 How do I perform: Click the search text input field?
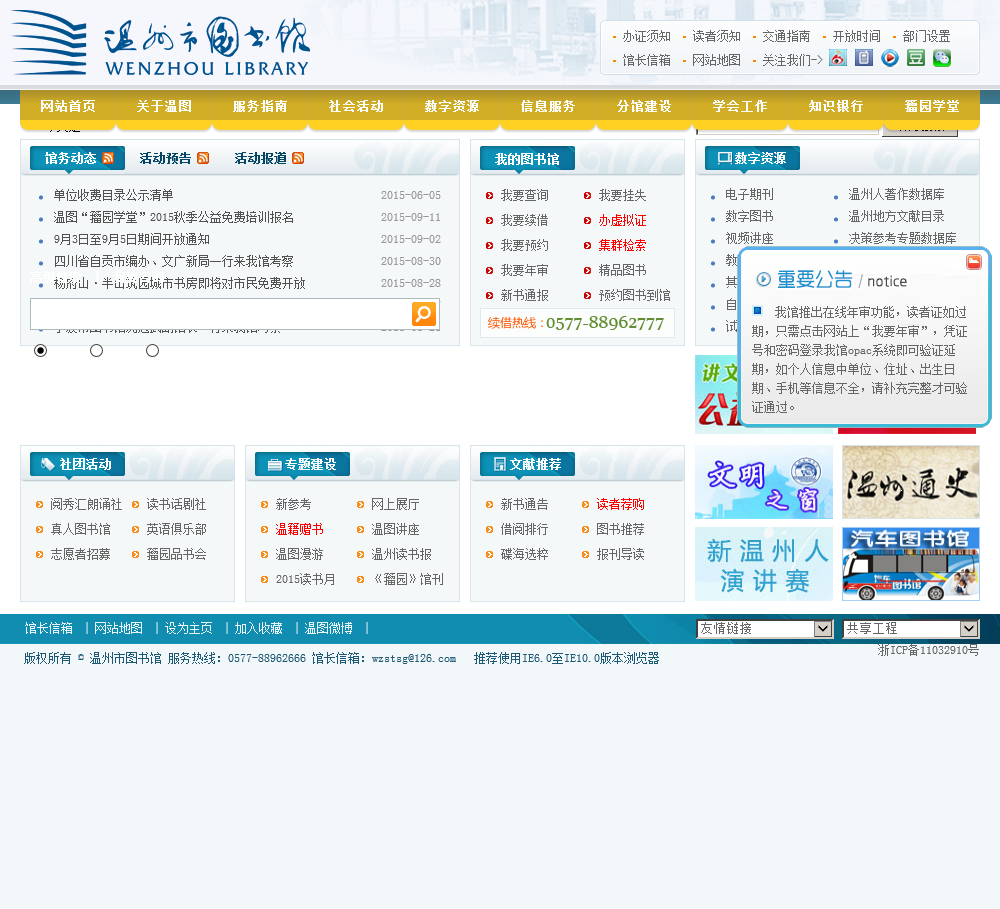[x=221, y=314]
